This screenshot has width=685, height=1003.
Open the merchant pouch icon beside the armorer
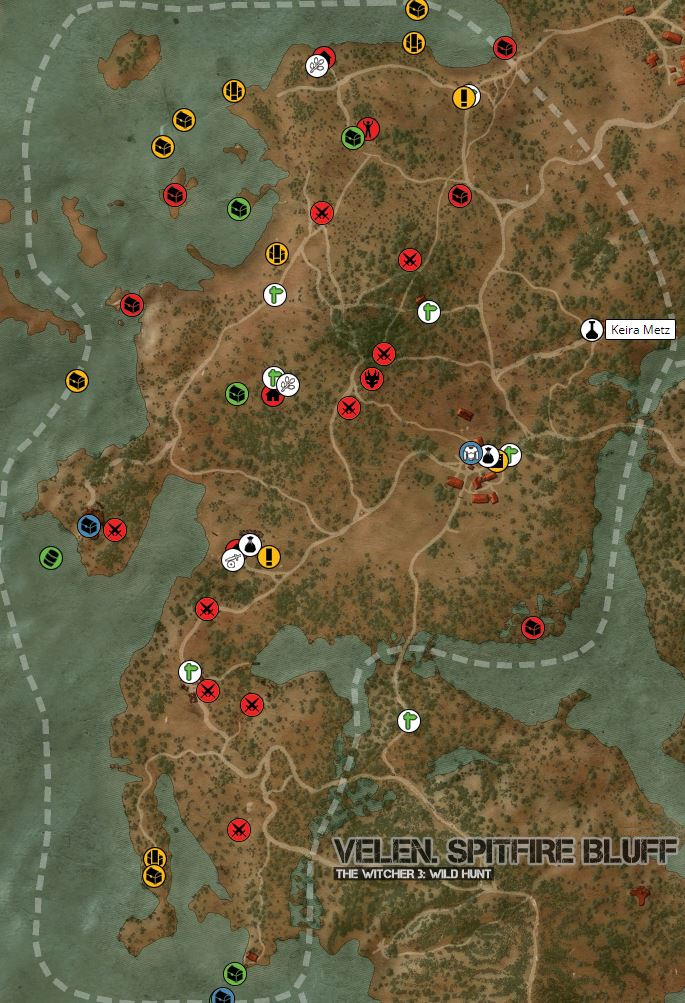489,455
